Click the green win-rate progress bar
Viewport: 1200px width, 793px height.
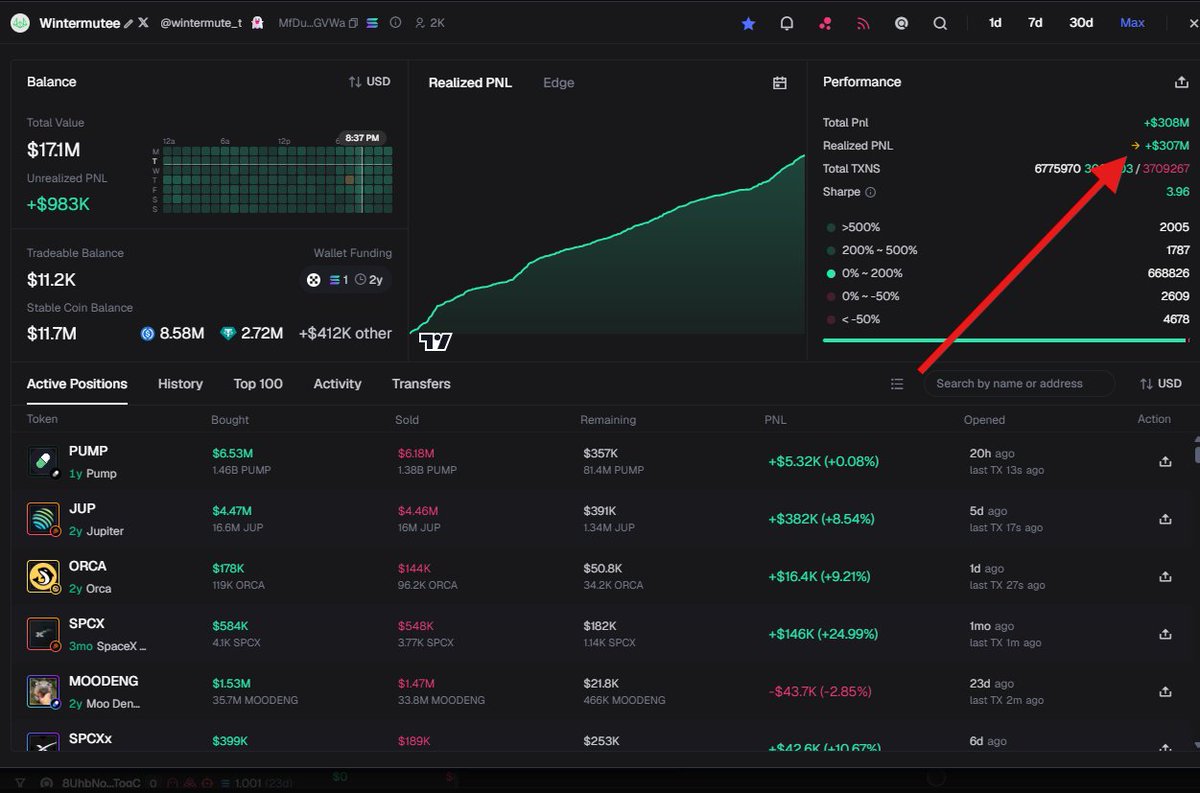pyautogui.click(x=1003, y=340)
